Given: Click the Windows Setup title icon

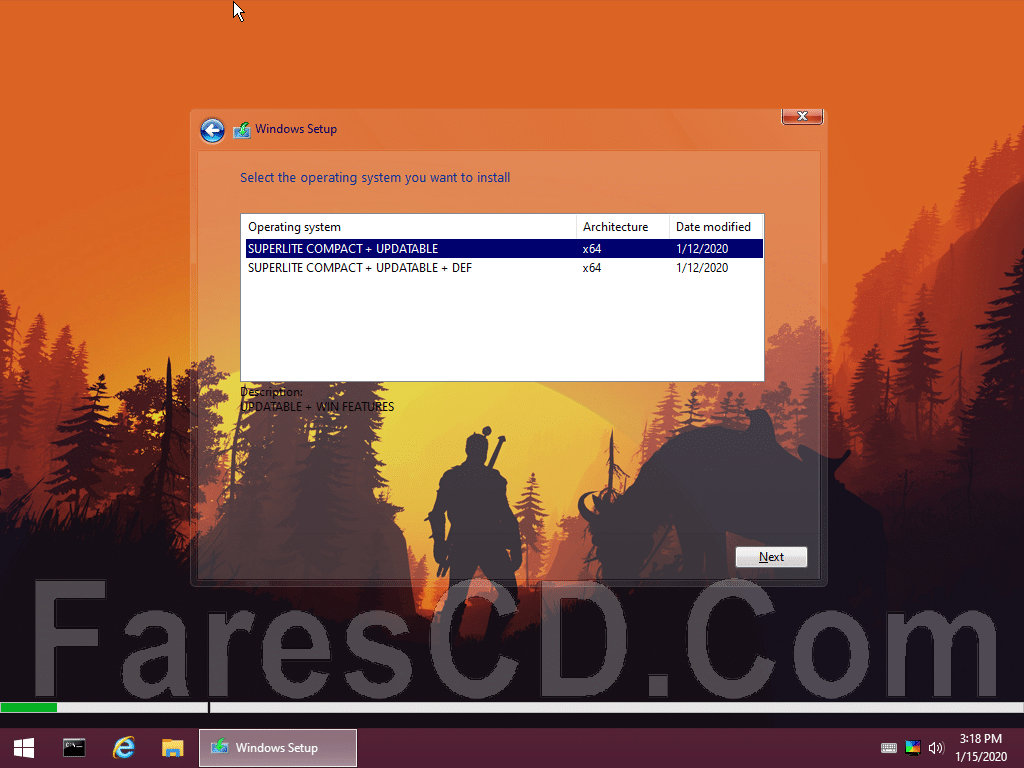Looking at the screenshot, I should click(242, 130).
